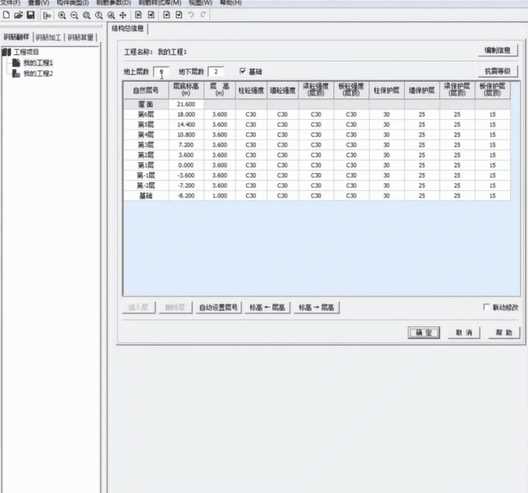Click the New file toolbar icon
The width and height of the screenshot is (528, 493).
click(6, 15)
